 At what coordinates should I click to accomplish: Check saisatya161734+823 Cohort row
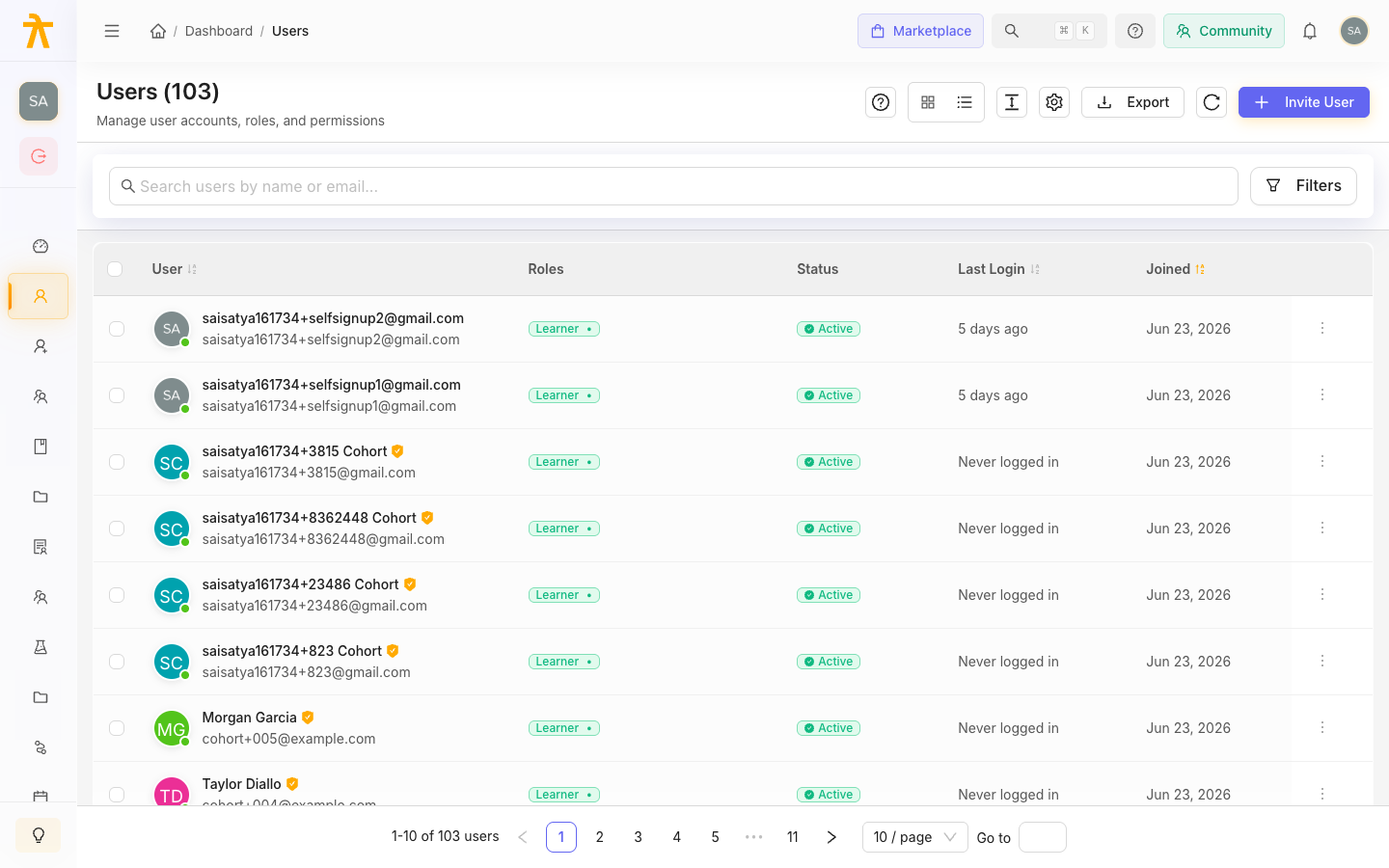(x=117, y=662)
